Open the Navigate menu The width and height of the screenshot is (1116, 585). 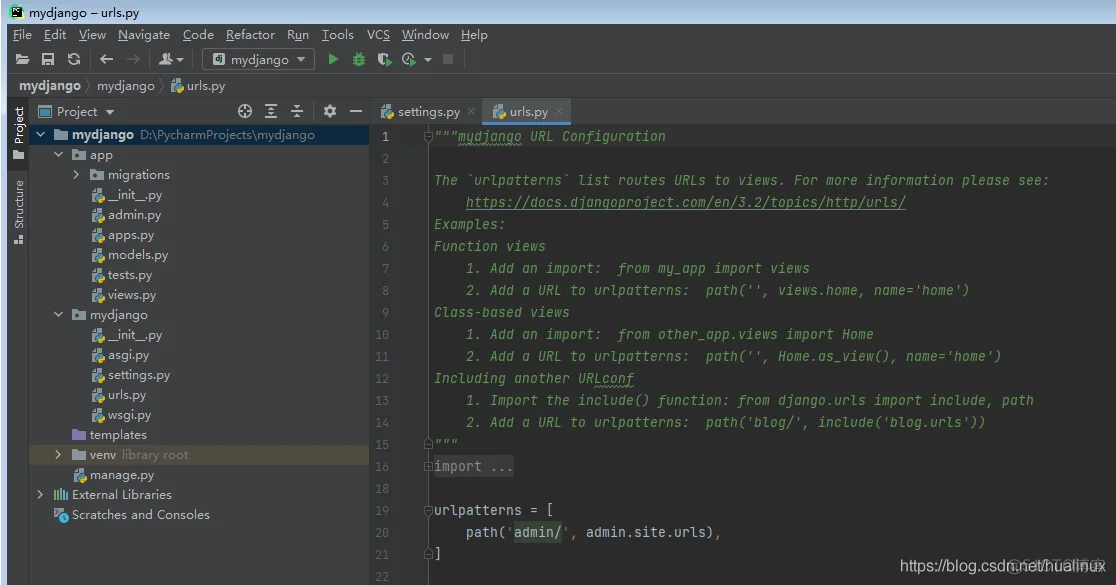pyautogui.click(x=144, y=35)
